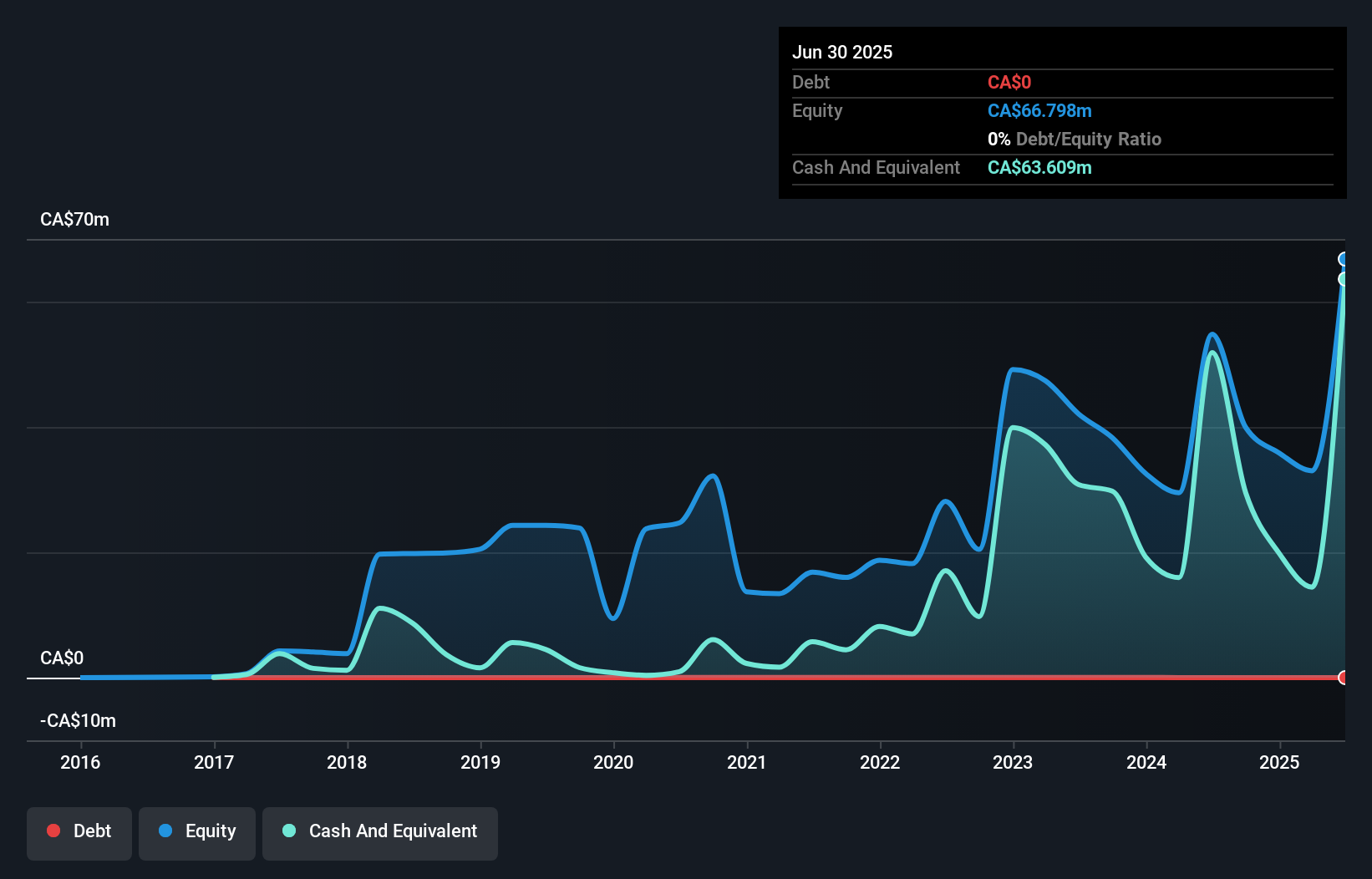The width and height of the screenshot is (1372, 879).
Task: Select the 2018 tick label on the timeline
Action: 347,762
